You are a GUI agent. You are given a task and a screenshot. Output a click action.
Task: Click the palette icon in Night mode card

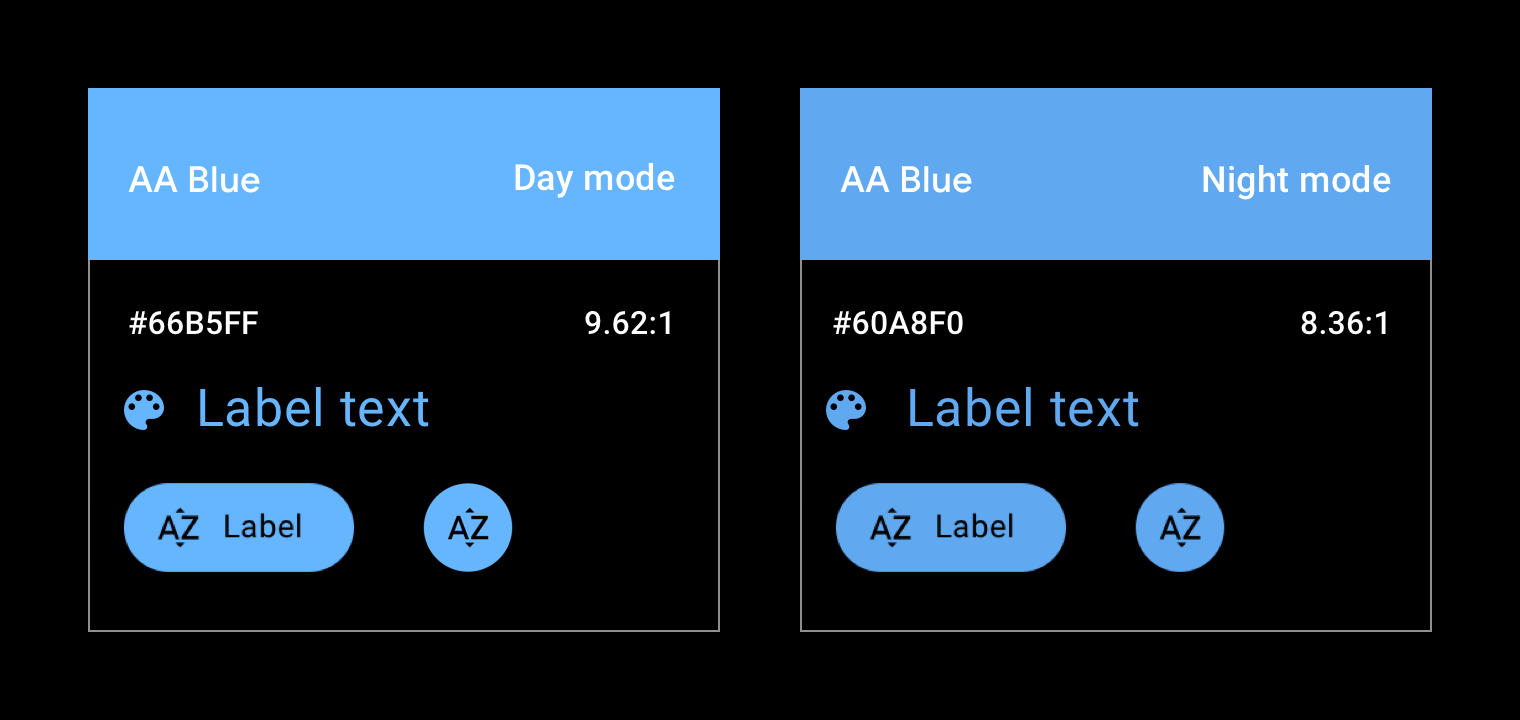[x=847, y=408]
